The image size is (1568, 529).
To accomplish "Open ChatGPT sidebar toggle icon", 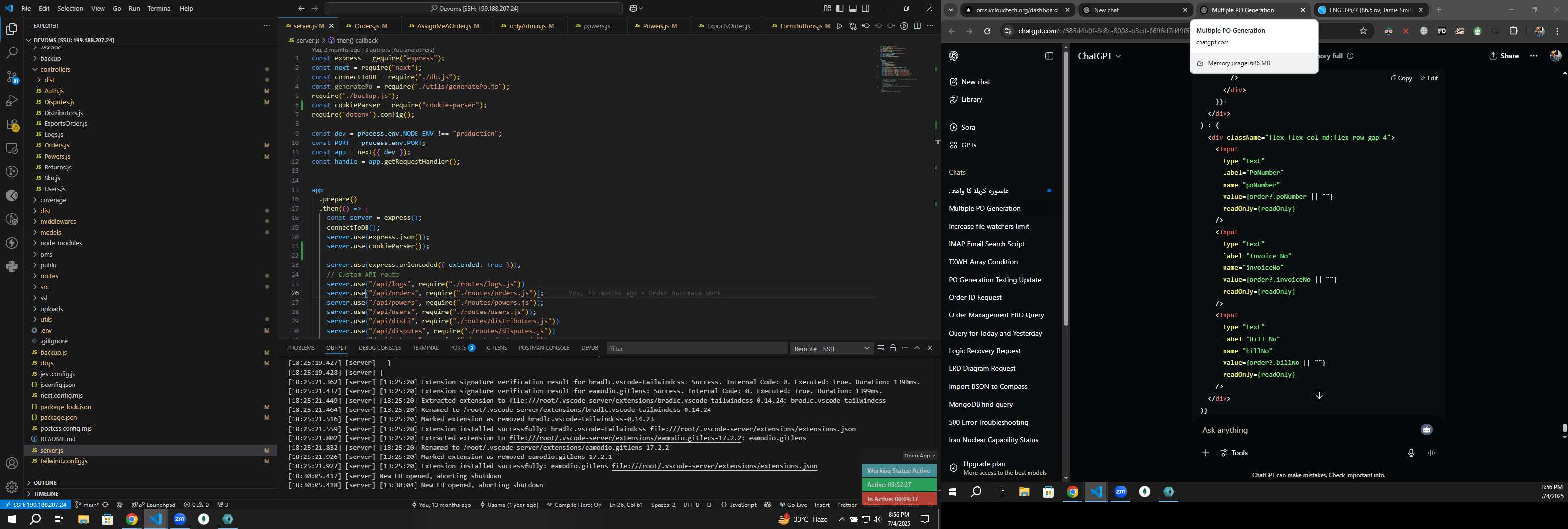I will pos(1049,56).
